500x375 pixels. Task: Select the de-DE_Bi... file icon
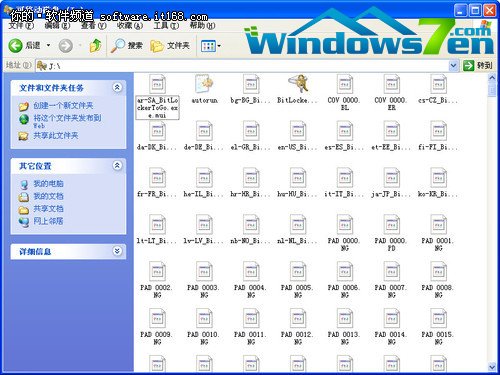click(x=204, y=131)
